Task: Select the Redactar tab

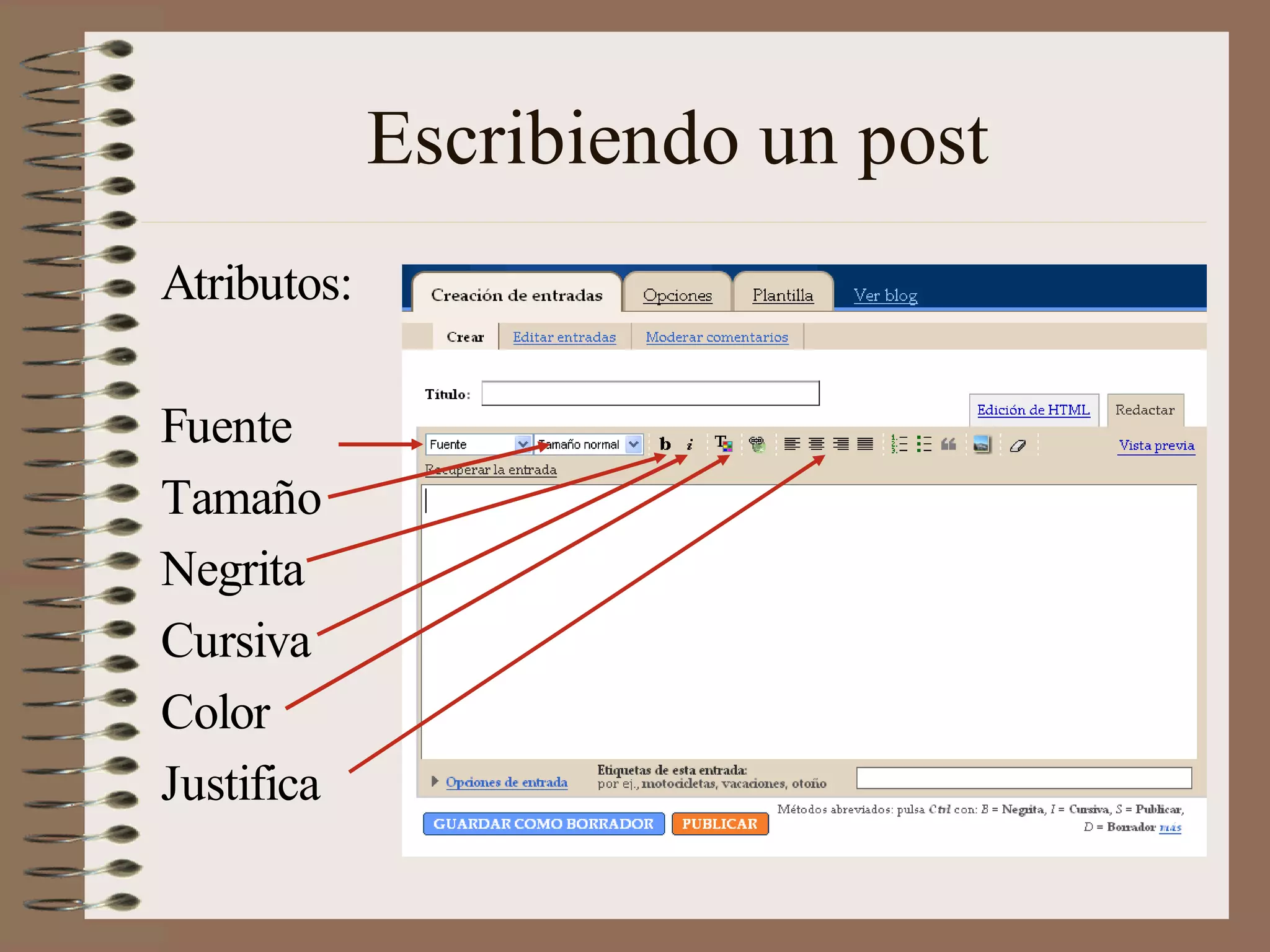Action: click(1145, 410)
